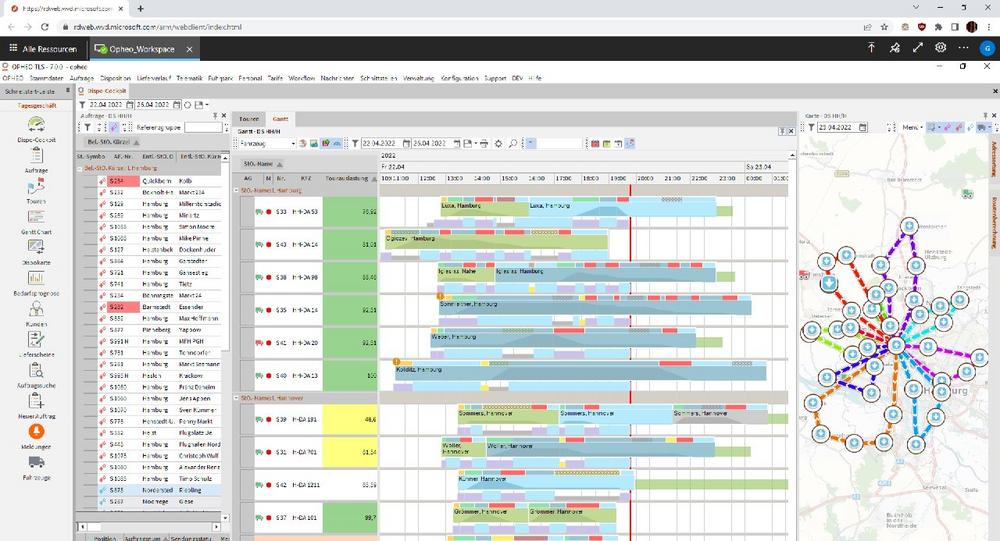Open Gantt Chart in the sidebar
The width and height of the screenshot is (1000, 541).
click(36, 220)
